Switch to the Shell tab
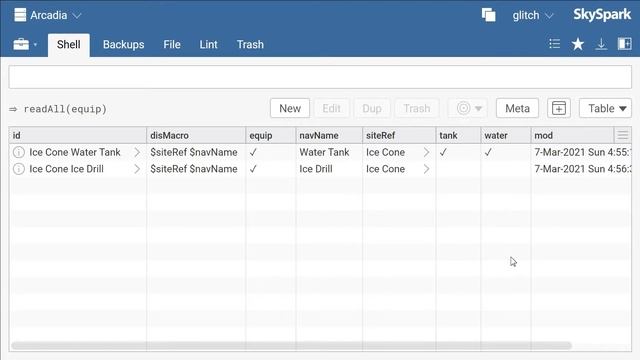Screen dimensions: 640x360 point(69,44)
